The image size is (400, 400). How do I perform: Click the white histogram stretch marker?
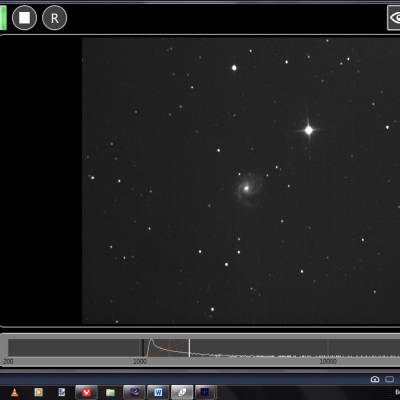(x=189, y=348)
